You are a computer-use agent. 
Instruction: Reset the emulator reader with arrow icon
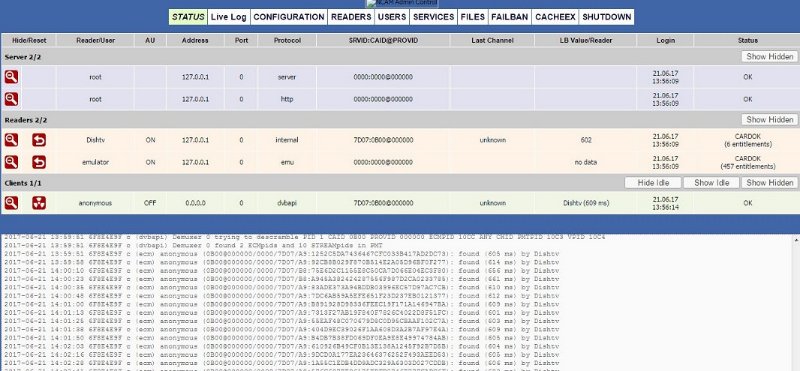point(39,162)
